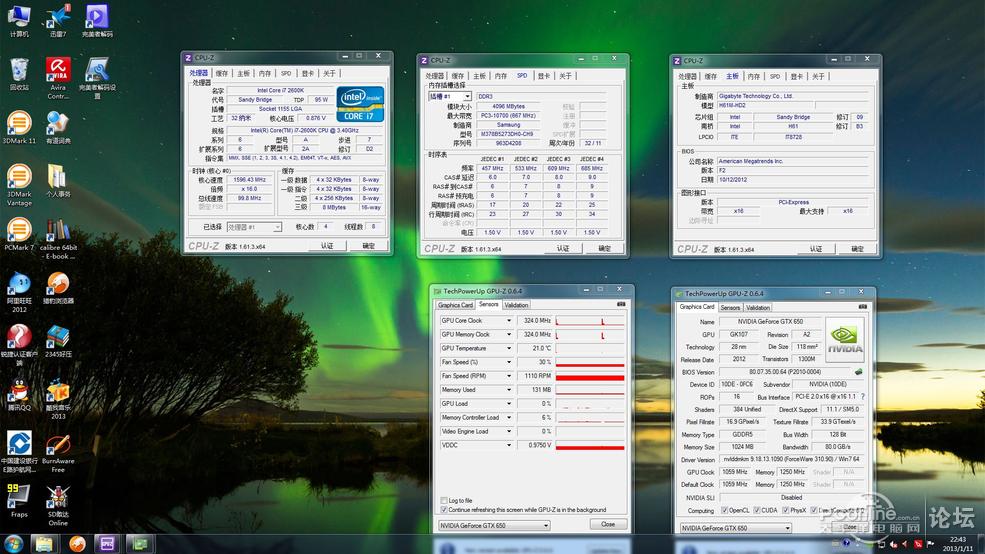Click the GPU Core Clock sensor graph
This screenshot has height=554, width=985.
tap(590, 321)
